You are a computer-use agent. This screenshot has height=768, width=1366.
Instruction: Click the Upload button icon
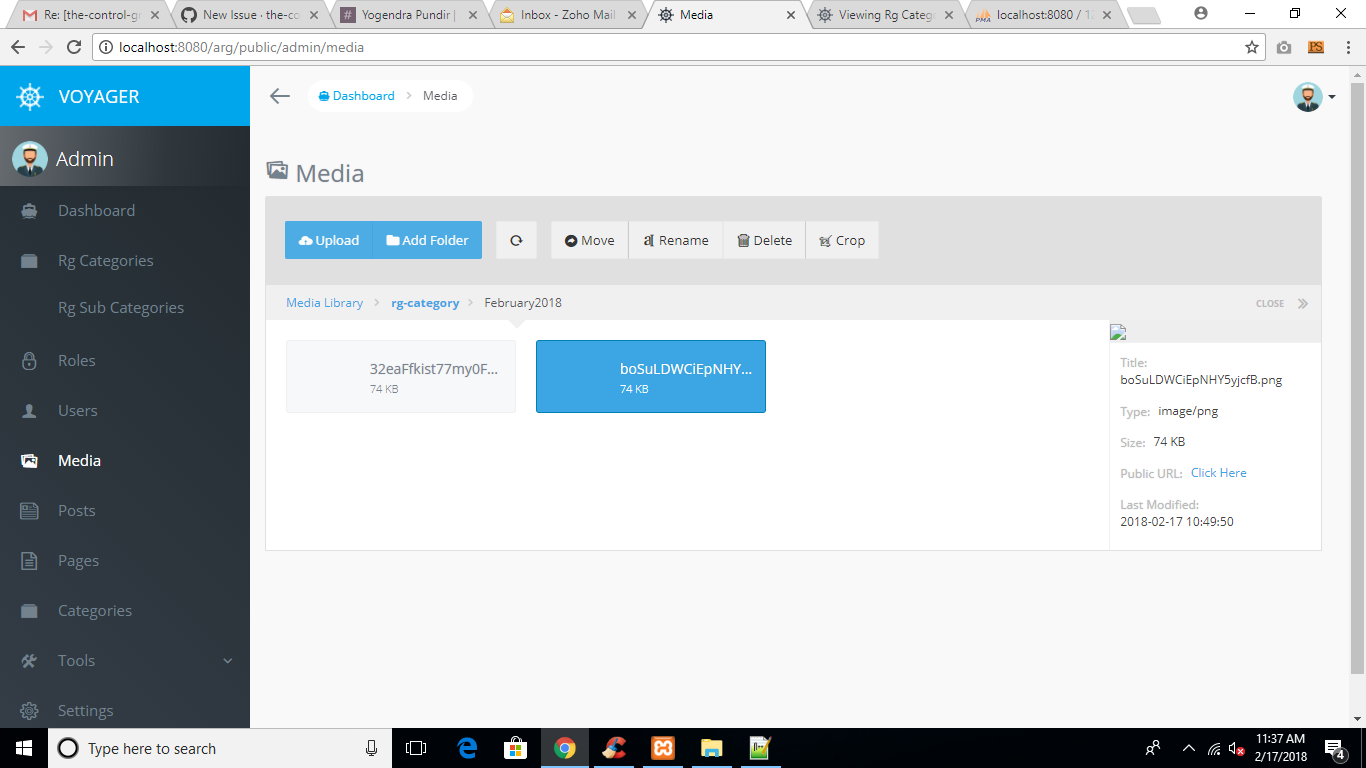[306, 240]
